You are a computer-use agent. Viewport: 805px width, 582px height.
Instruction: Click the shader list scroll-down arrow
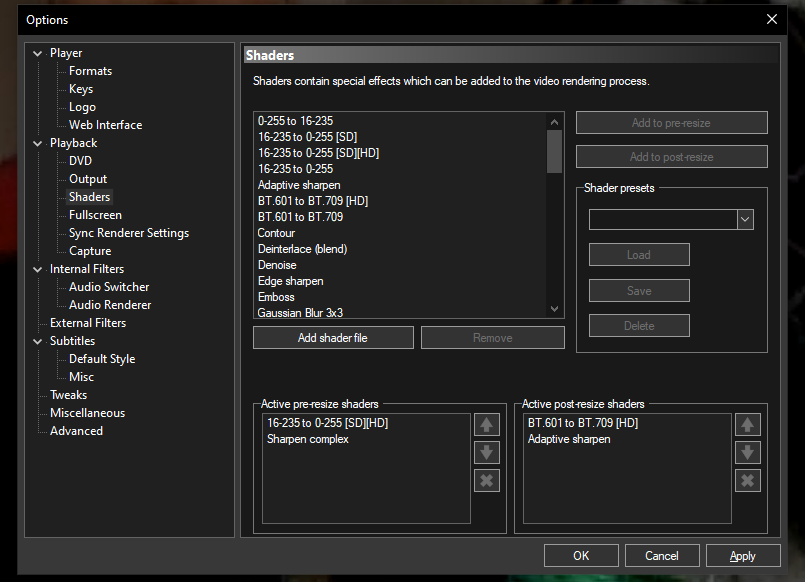(x=553, y=310)
